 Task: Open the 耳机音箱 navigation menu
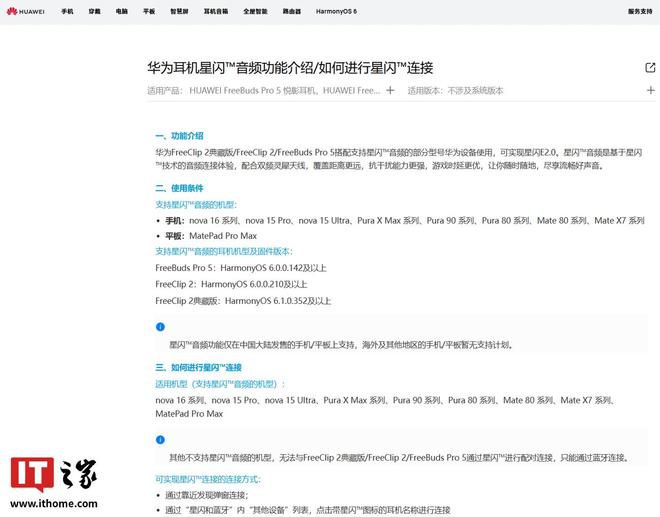pos(216,11)
